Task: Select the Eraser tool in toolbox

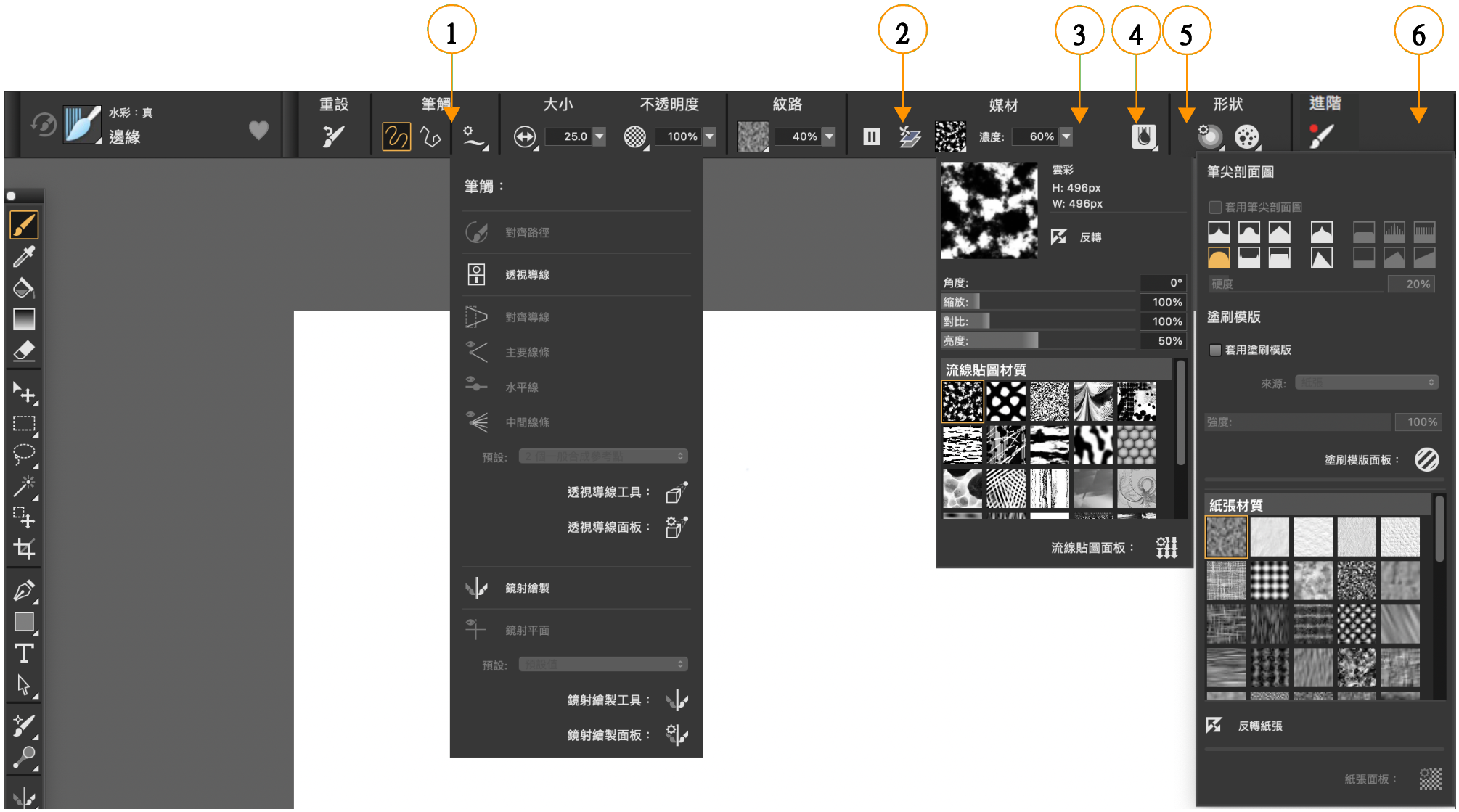Action: click(x=24, y=351)
